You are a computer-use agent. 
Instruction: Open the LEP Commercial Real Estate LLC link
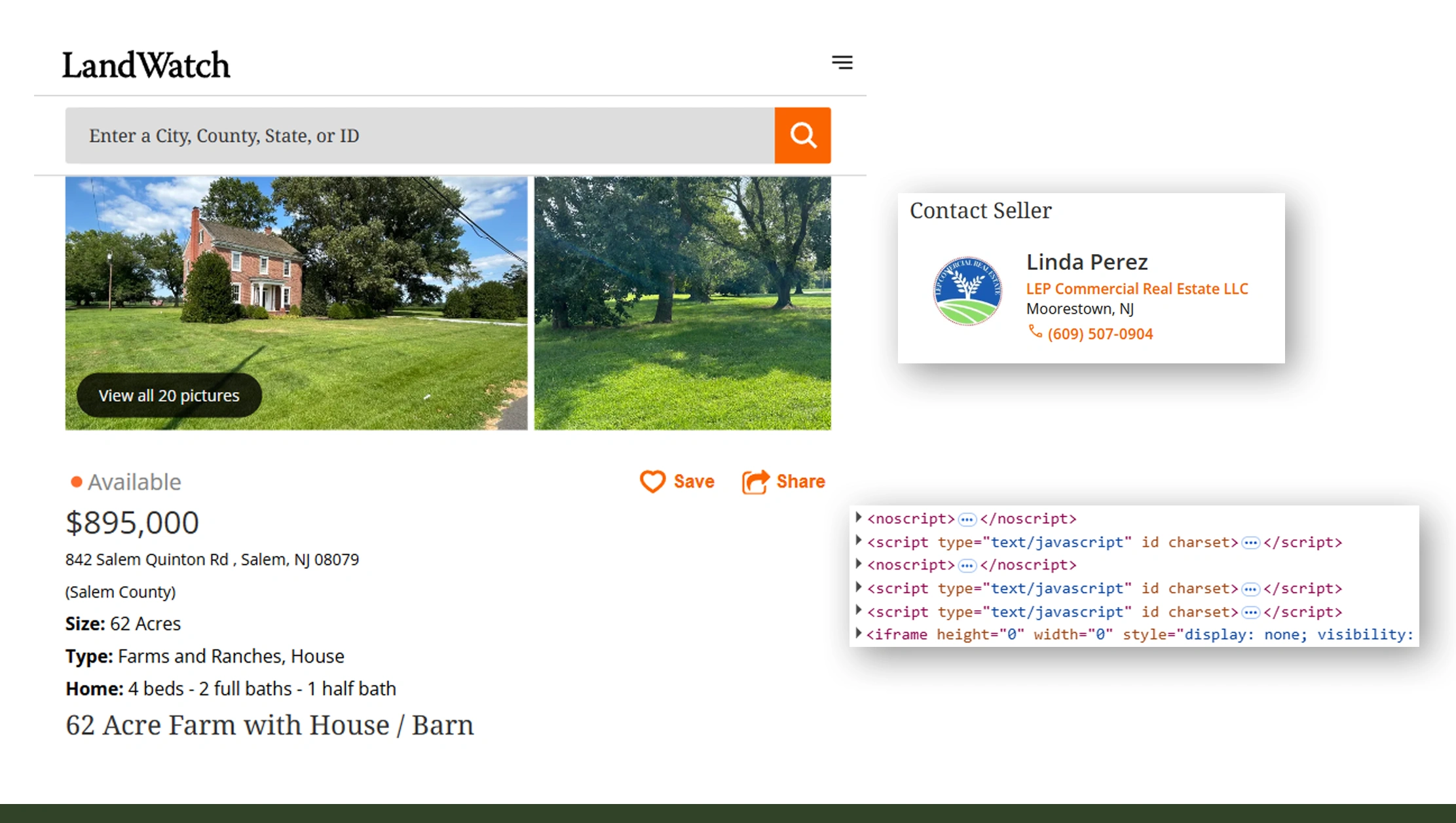pos(1137,288)
